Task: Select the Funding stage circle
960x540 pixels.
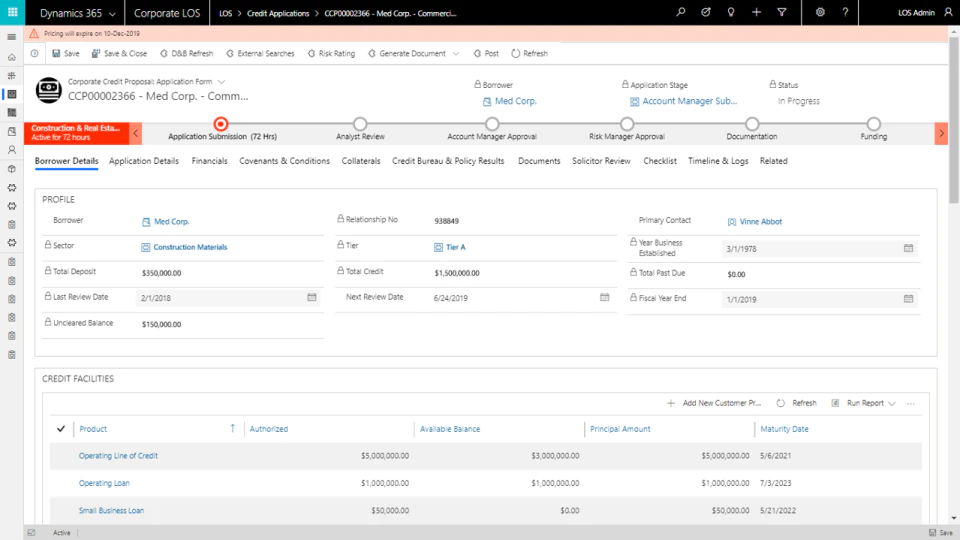Action: [874, 124]
